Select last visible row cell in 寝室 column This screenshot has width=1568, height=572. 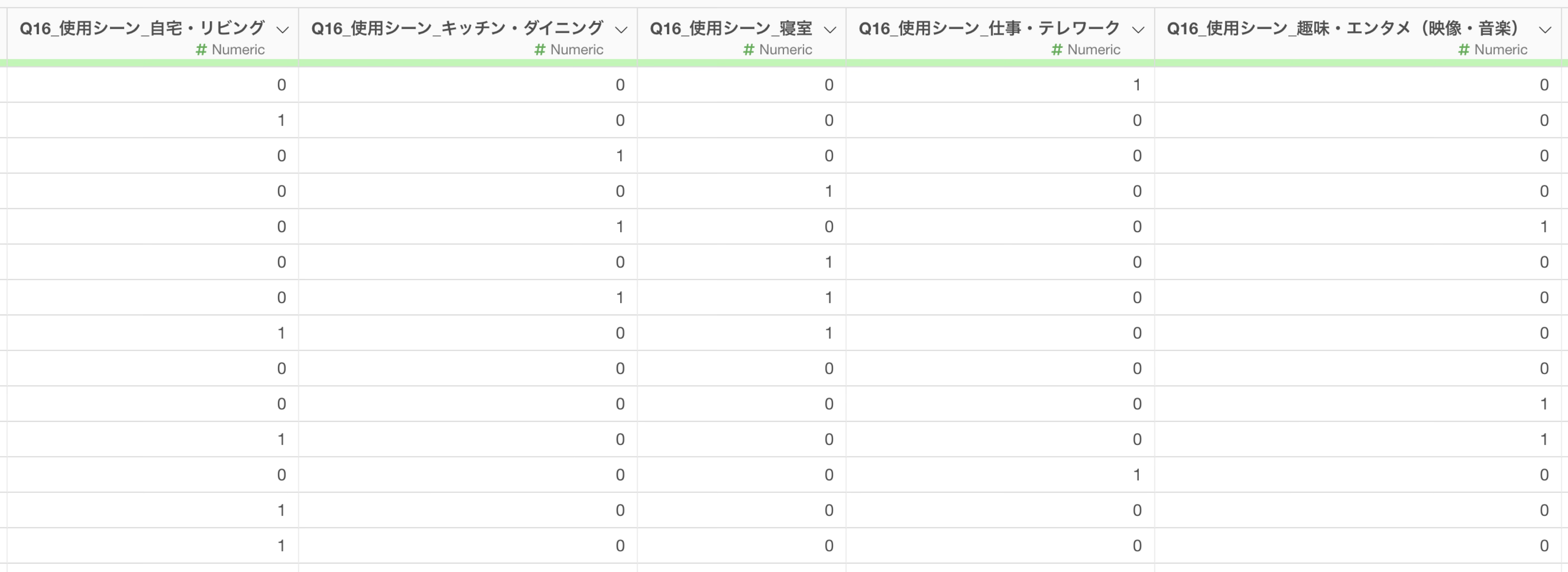(741, 546)
